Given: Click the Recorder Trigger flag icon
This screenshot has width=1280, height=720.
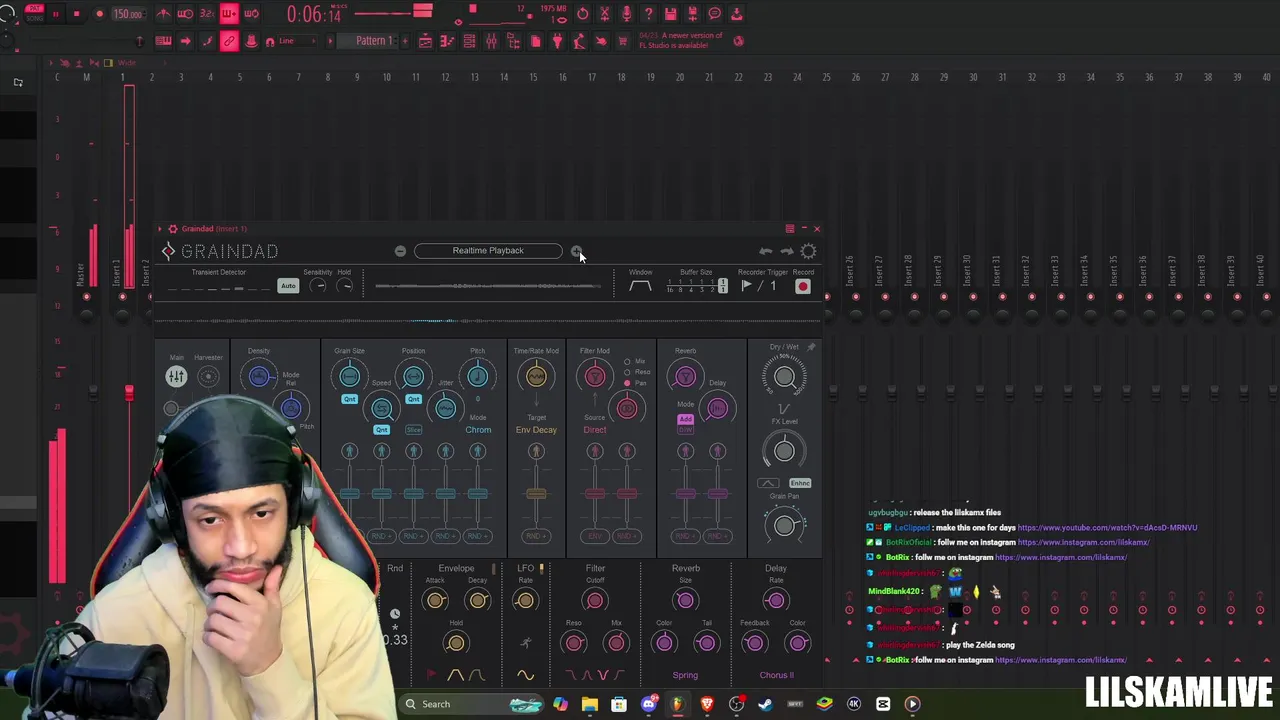Looking at the screenshot, I should coord(746,286).
